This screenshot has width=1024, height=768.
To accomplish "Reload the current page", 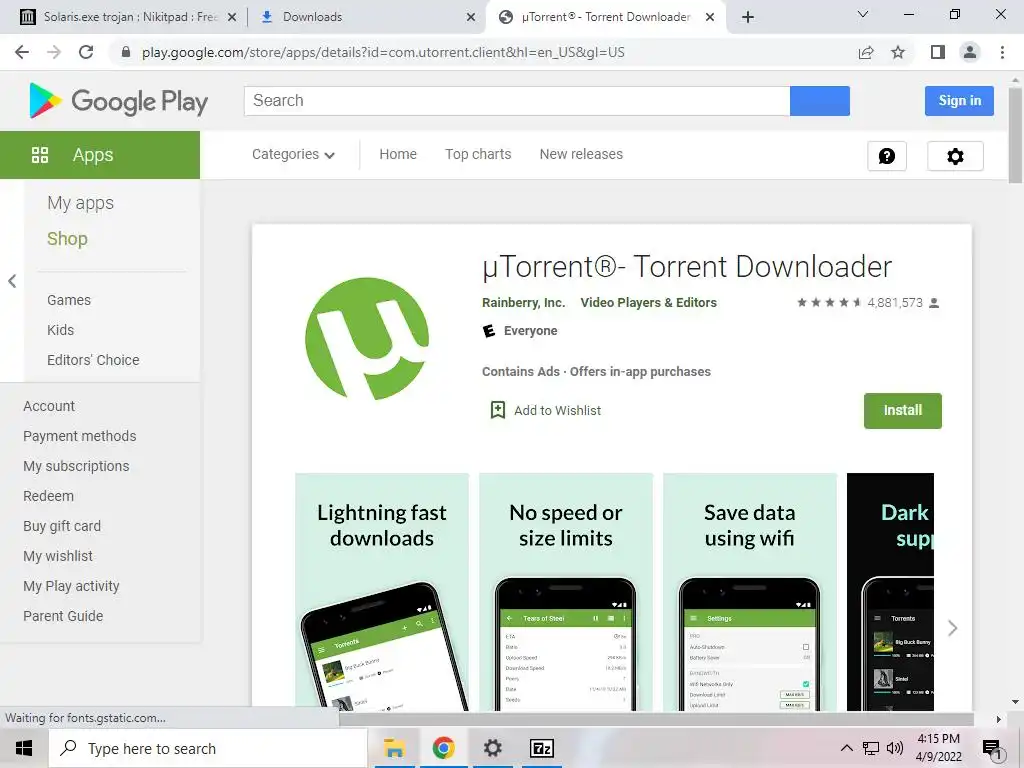I will click(86, 52).
